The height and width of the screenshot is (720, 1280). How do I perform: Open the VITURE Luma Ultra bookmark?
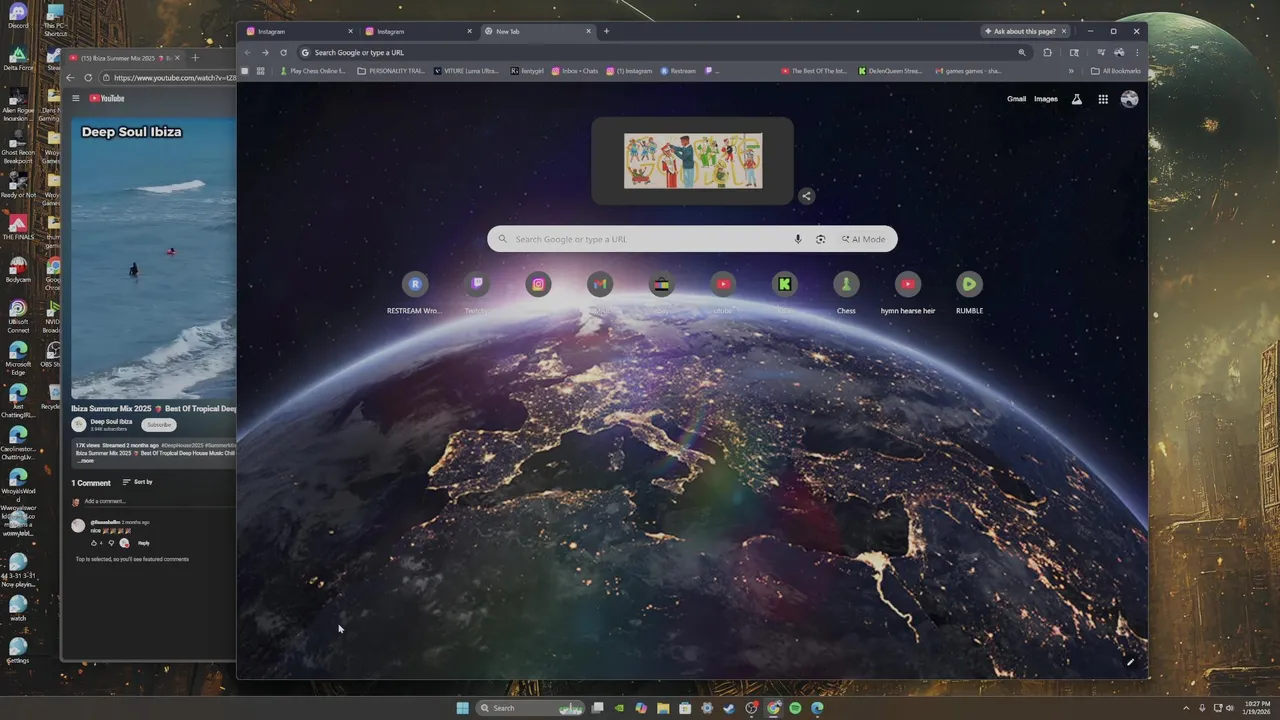(467, 71)
